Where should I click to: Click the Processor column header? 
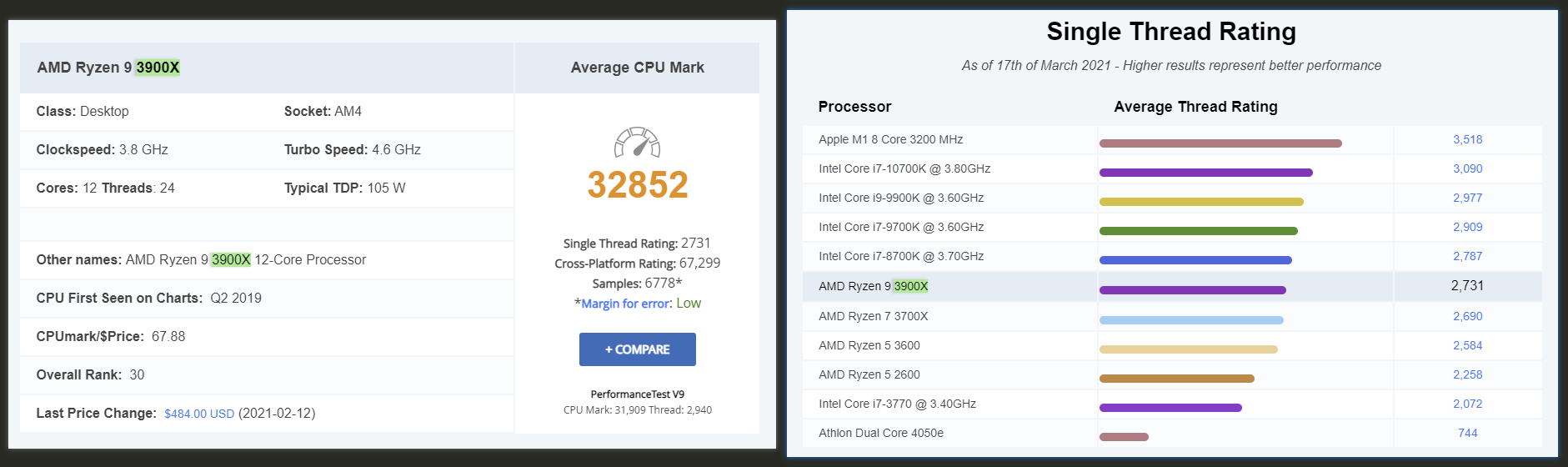(854, 107)
